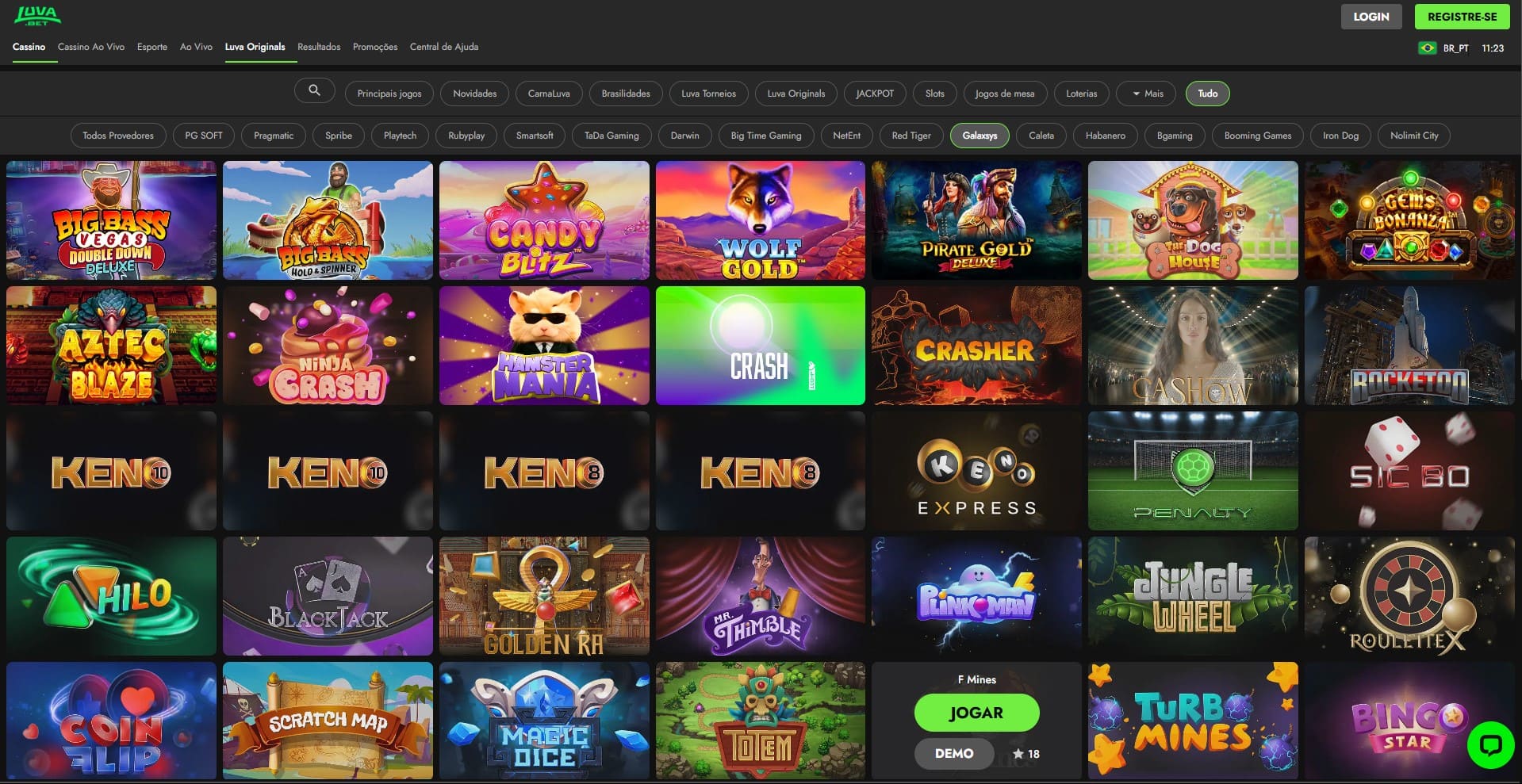Toggle the Tudo category filter
The width and height of the screenshot is (1522, 784).
[1207, 94]
